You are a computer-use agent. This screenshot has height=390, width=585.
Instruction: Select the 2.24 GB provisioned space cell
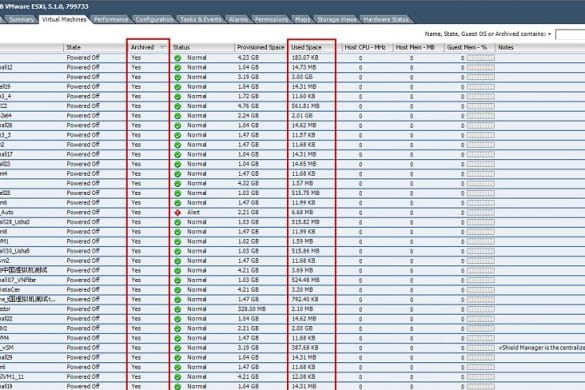[x=248, y=116]
